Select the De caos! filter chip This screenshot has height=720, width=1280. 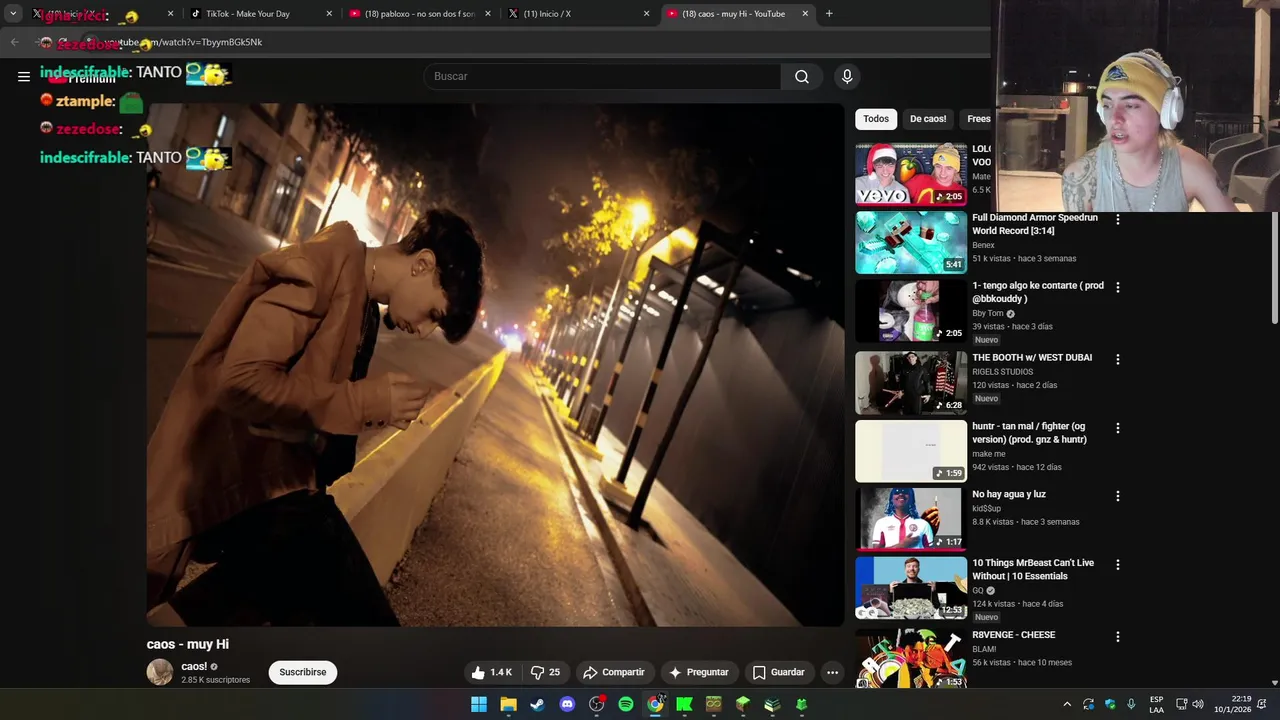[x=928, y=119]
